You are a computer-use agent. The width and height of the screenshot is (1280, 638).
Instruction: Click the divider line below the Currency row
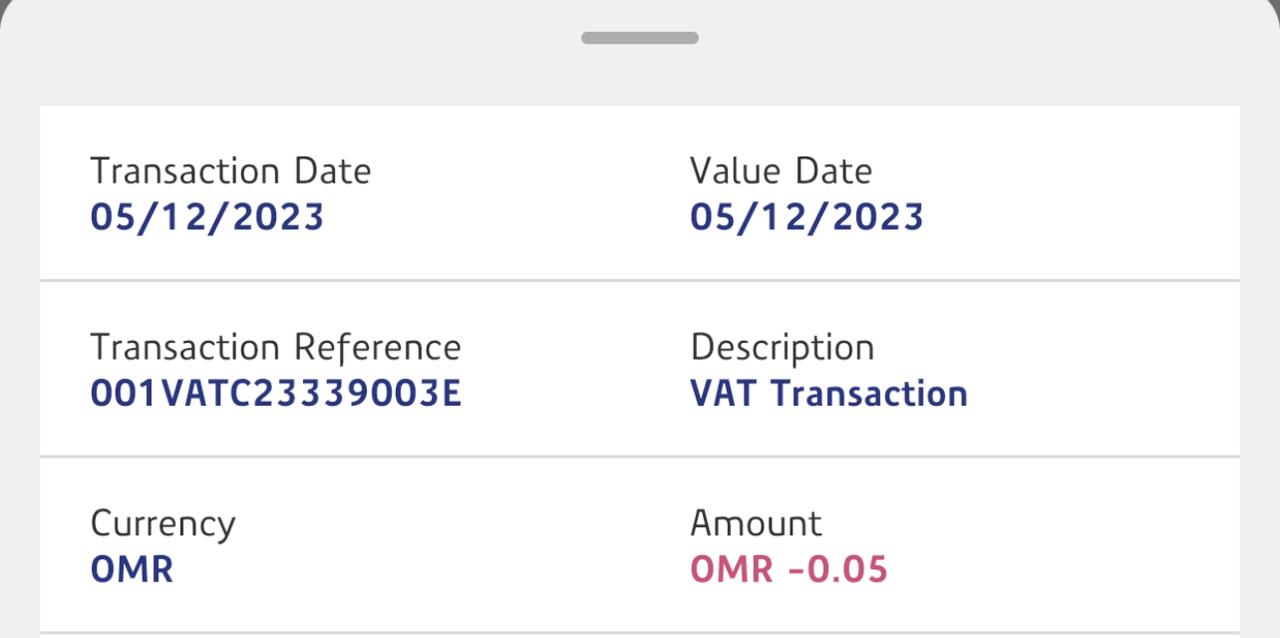(640, 632)
